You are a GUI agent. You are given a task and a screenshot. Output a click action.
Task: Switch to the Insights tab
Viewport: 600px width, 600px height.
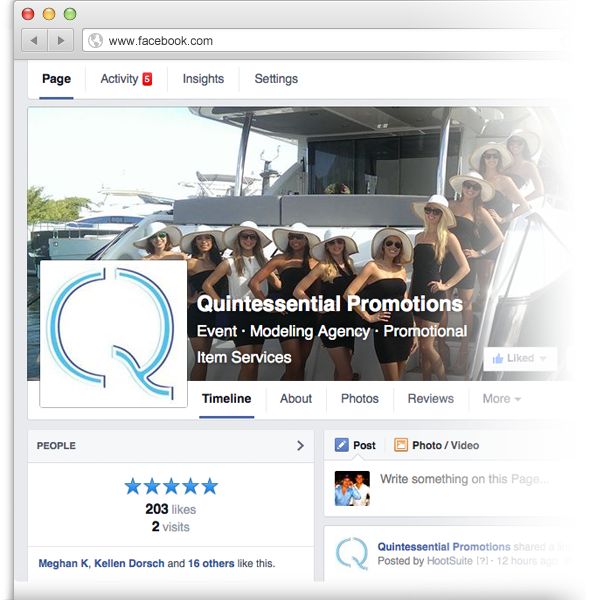pos(203,79)
